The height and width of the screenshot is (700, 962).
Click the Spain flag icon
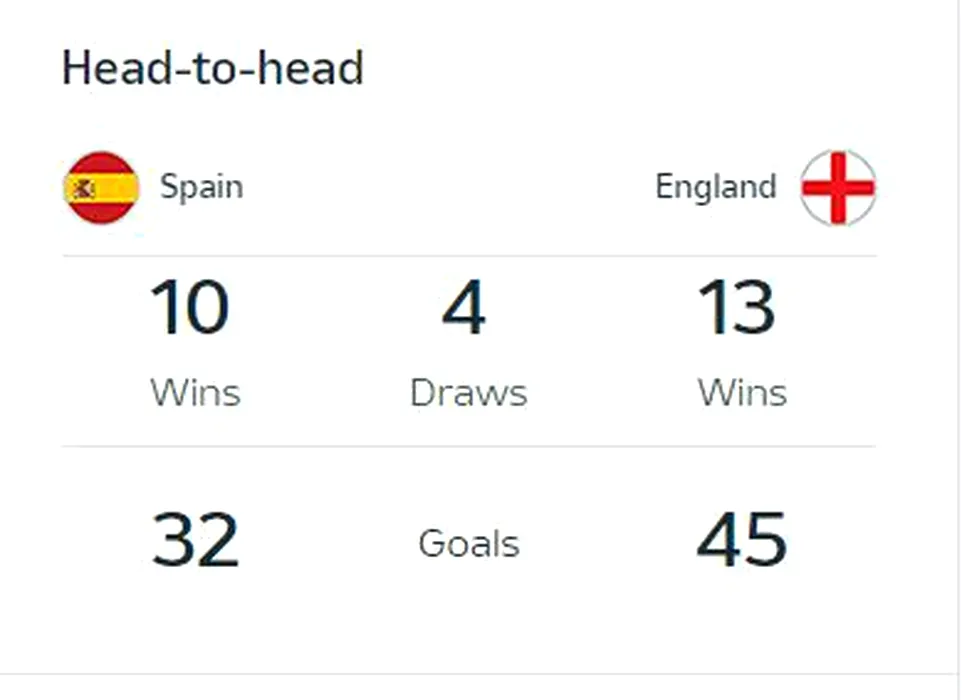pyautogui.click(x=101, y=188)
